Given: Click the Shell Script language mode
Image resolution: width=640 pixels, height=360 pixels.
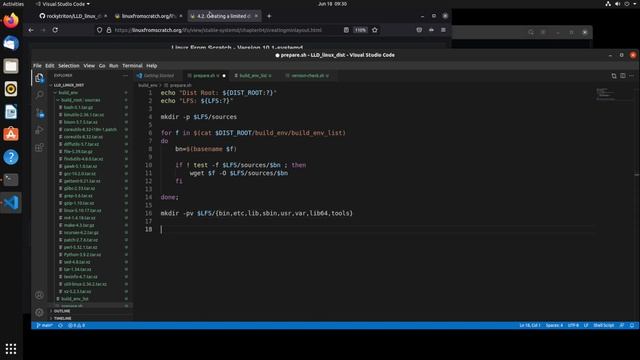Looking at the screenshot, I should (x=604, y=325).
